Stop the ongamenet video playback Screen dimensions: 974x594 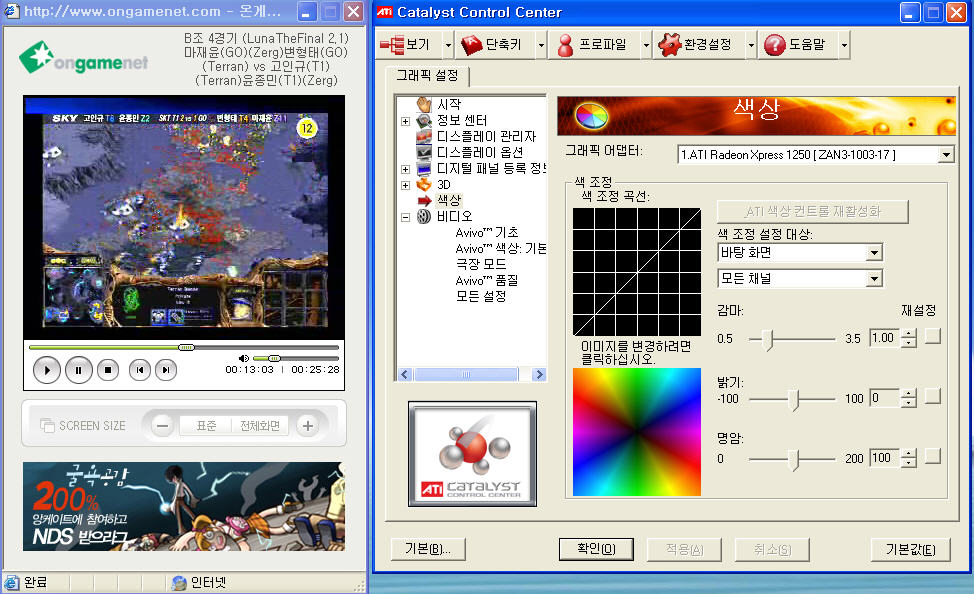(x=108, y=370)
